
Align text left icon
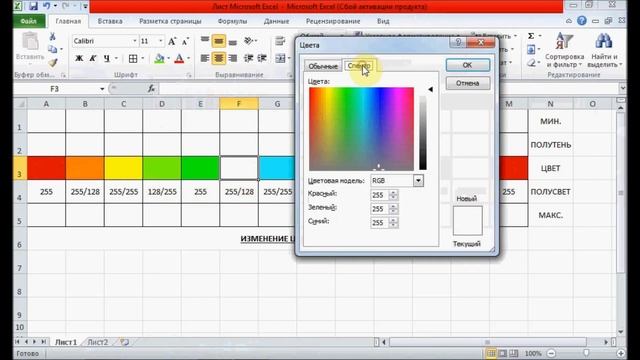coord(205,58)
